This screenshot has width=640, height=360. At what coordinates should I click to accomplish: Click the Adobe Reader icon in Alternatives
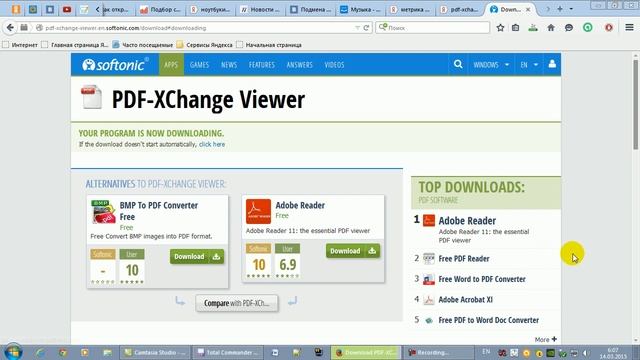pyautogui.click(x=258, y=211)
